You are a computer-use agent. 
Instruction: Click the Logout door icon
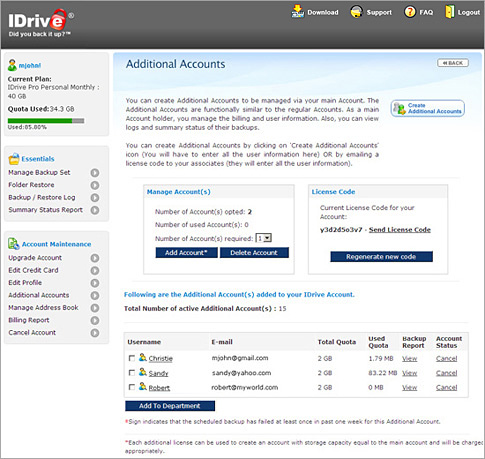click(x=450, y=12)
